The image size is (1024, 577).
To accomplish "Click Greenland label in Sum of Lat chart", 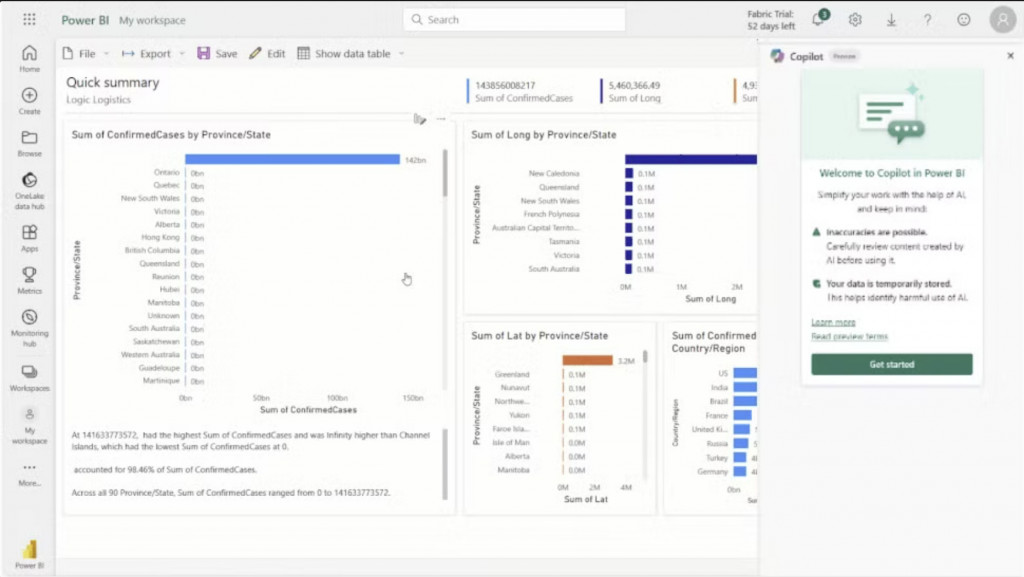I will (x=512, y=375).
